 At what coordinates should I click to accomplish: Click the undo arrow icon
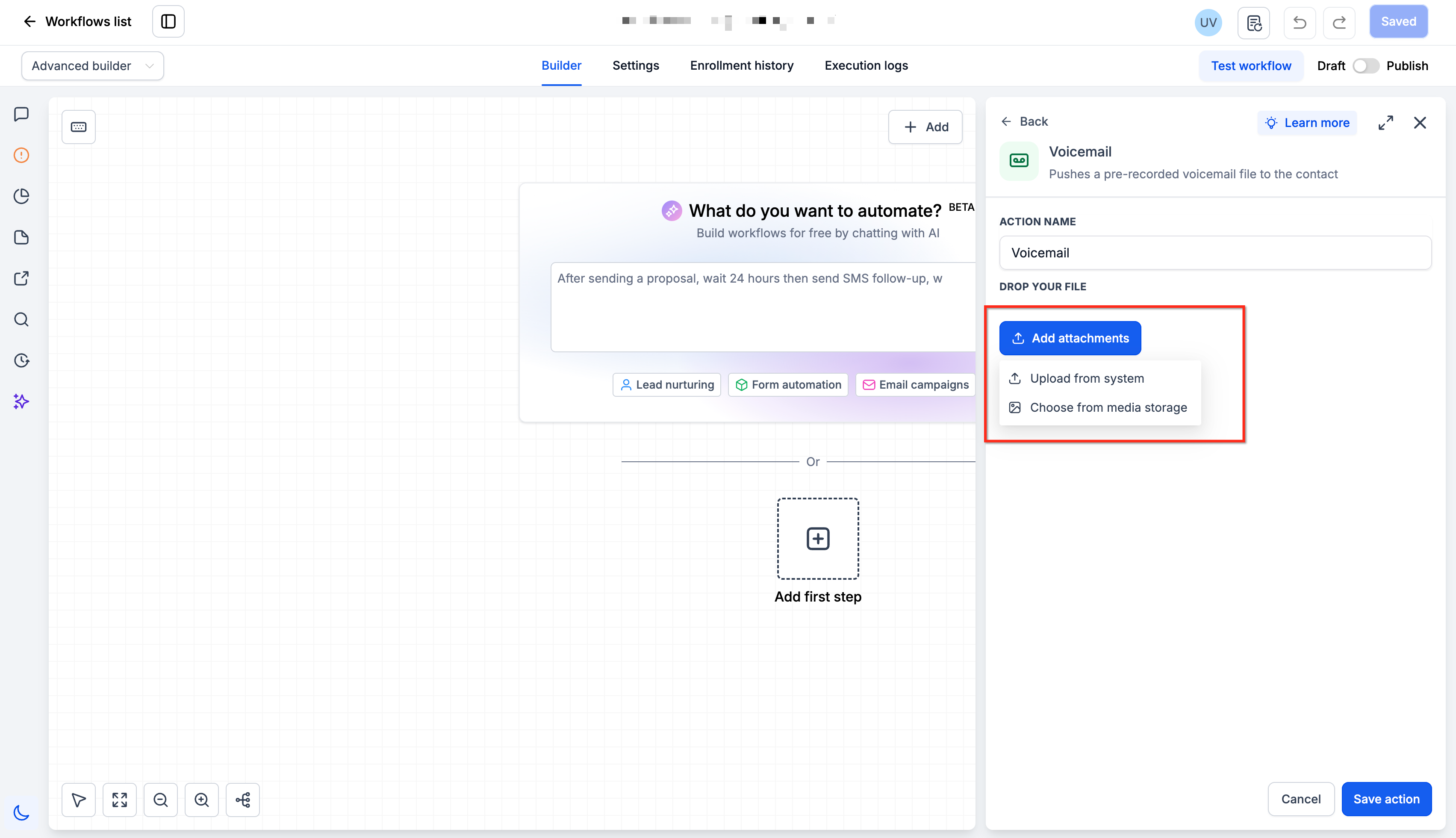tap(1299, 22)
